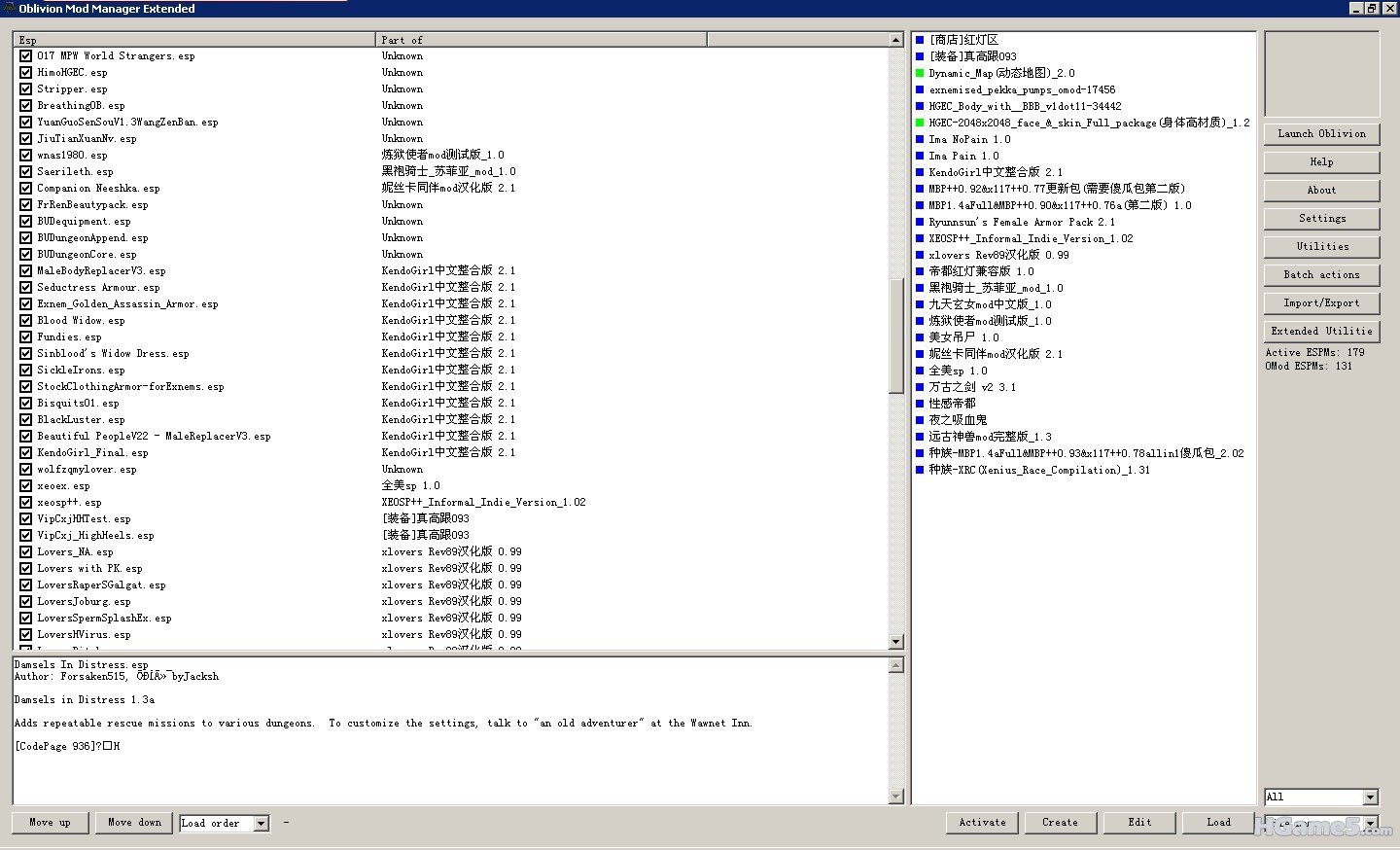Expand the All filter dropdown

click(x=1370, y=797)
